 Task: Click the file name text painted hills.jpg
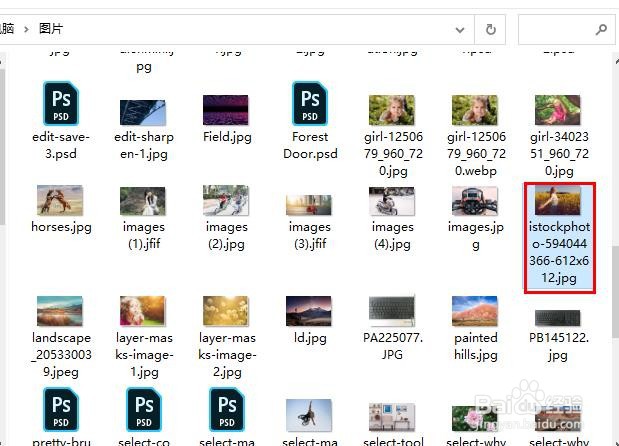click(476, 346)
